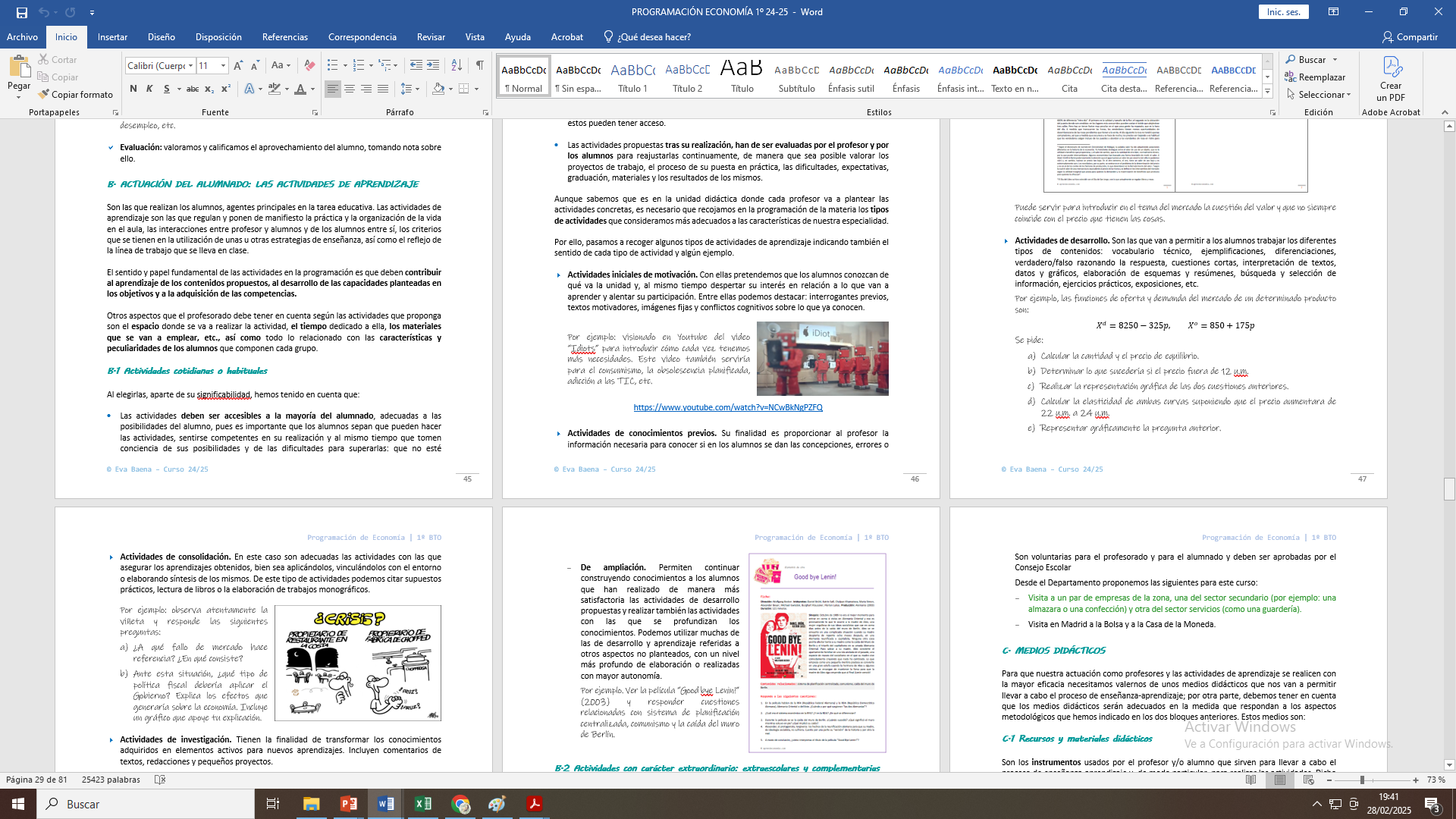The image size is (1456, 819).
Task: Click Crear un PDF Acrobat icon
Action: click(1390, 78)
